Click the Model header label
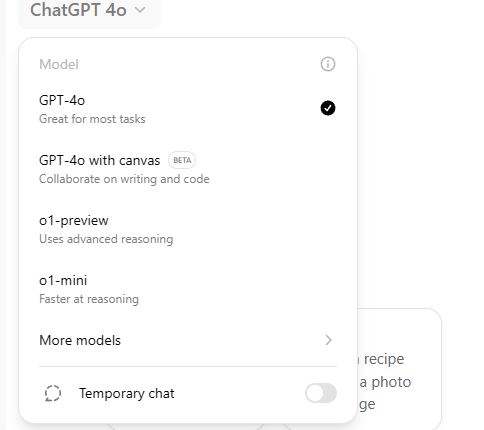 pyautogui.click(x=59, y=64)
